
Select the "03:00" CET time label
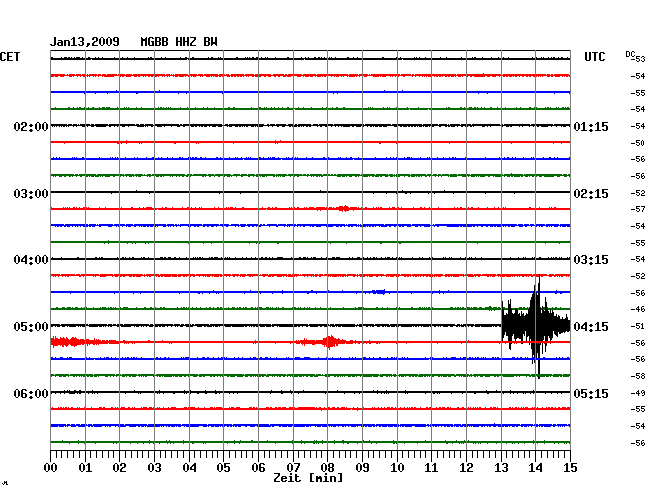coord(31,194)
